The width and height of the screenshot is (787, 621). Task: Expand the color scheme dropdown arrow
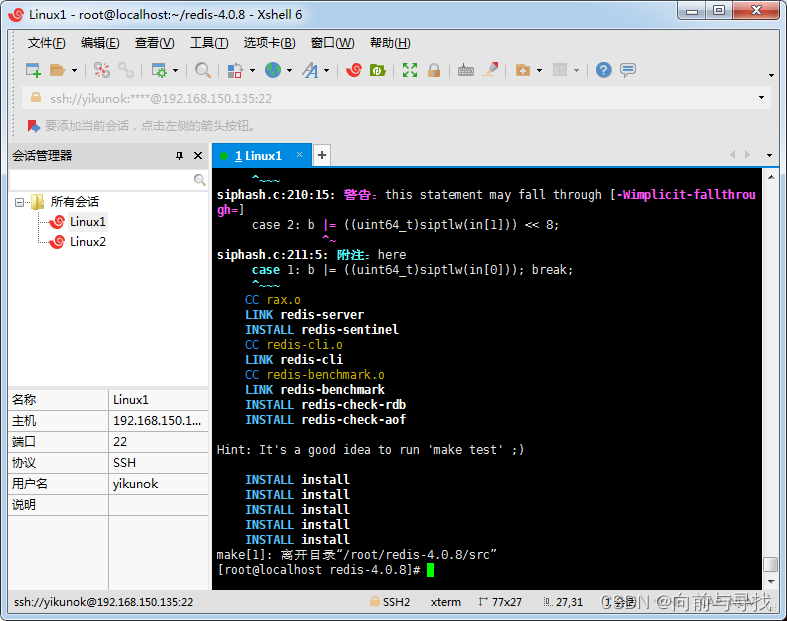coord(252,71)
